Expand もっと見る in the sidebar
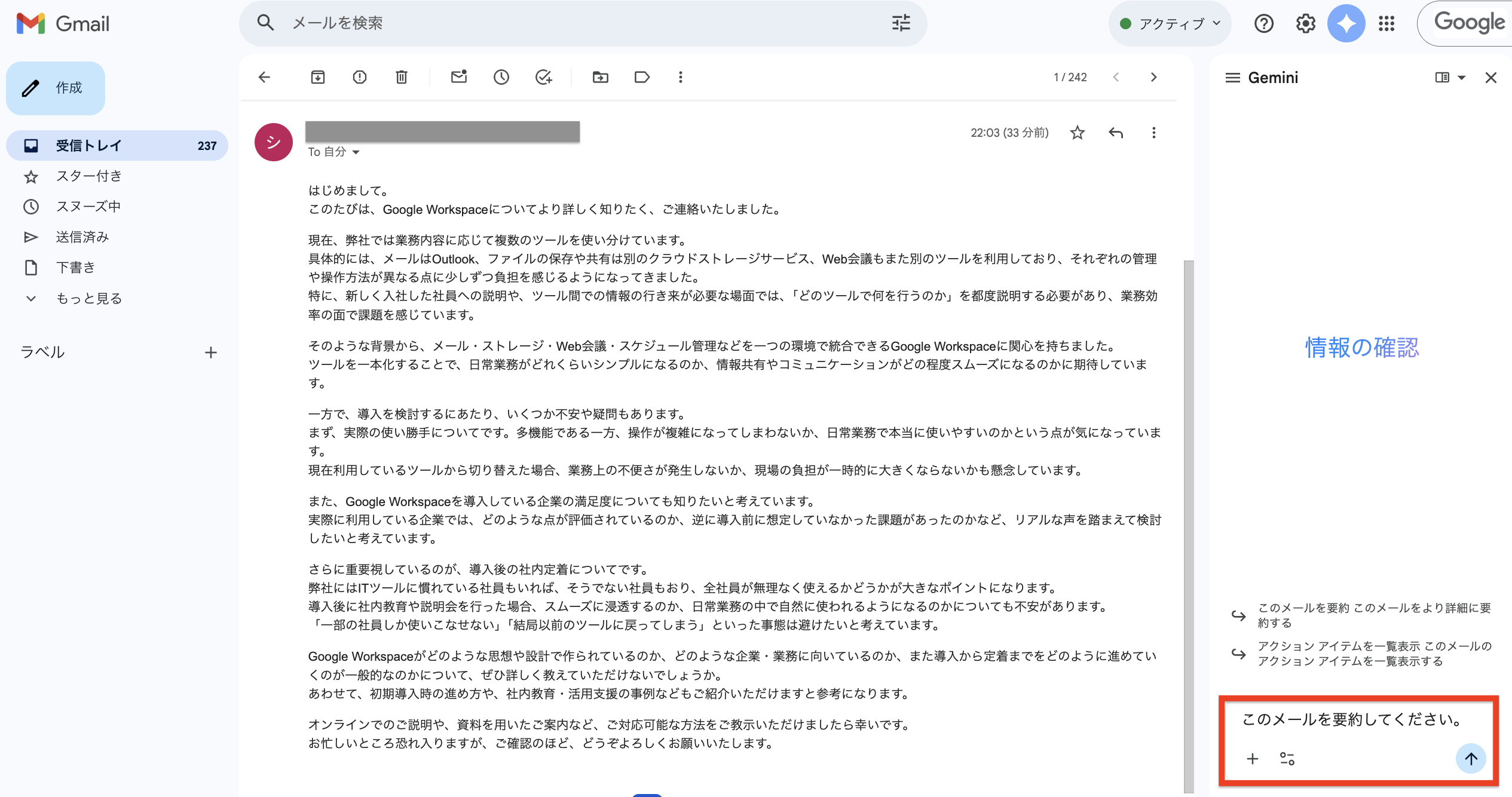Viewport: 1512px width, 797px height. (87, 298)
